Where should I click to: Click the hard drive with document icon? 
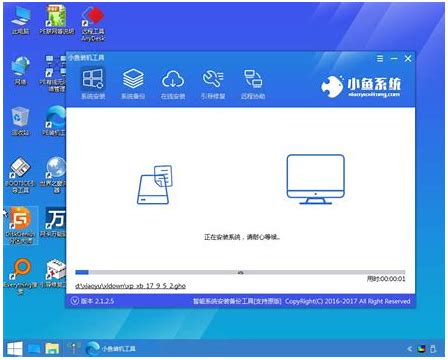pyautogui.click(x=155, y=185)
